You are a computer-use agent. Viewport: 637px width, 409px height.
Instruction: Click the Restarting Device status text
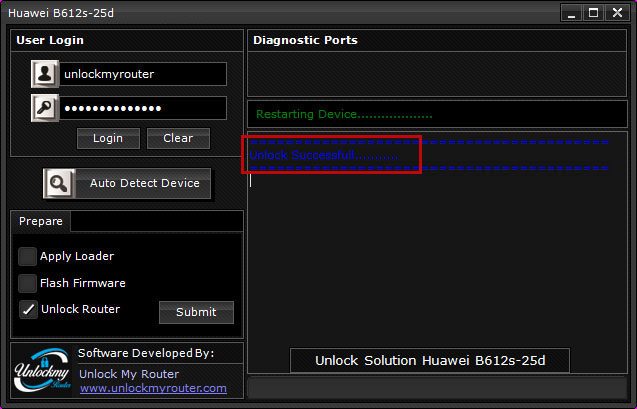tap(344, 114)
